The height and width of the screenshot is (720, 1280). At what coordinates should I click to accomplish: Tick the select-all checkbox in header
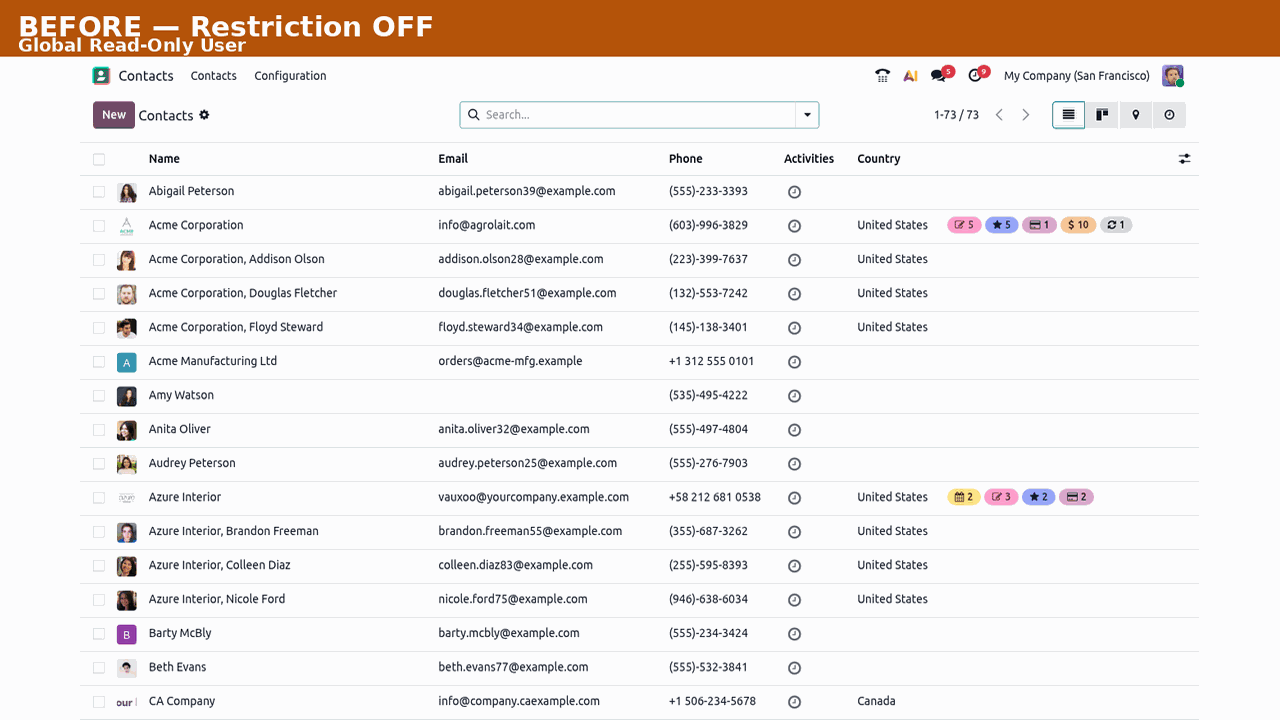tap(99, 159)
